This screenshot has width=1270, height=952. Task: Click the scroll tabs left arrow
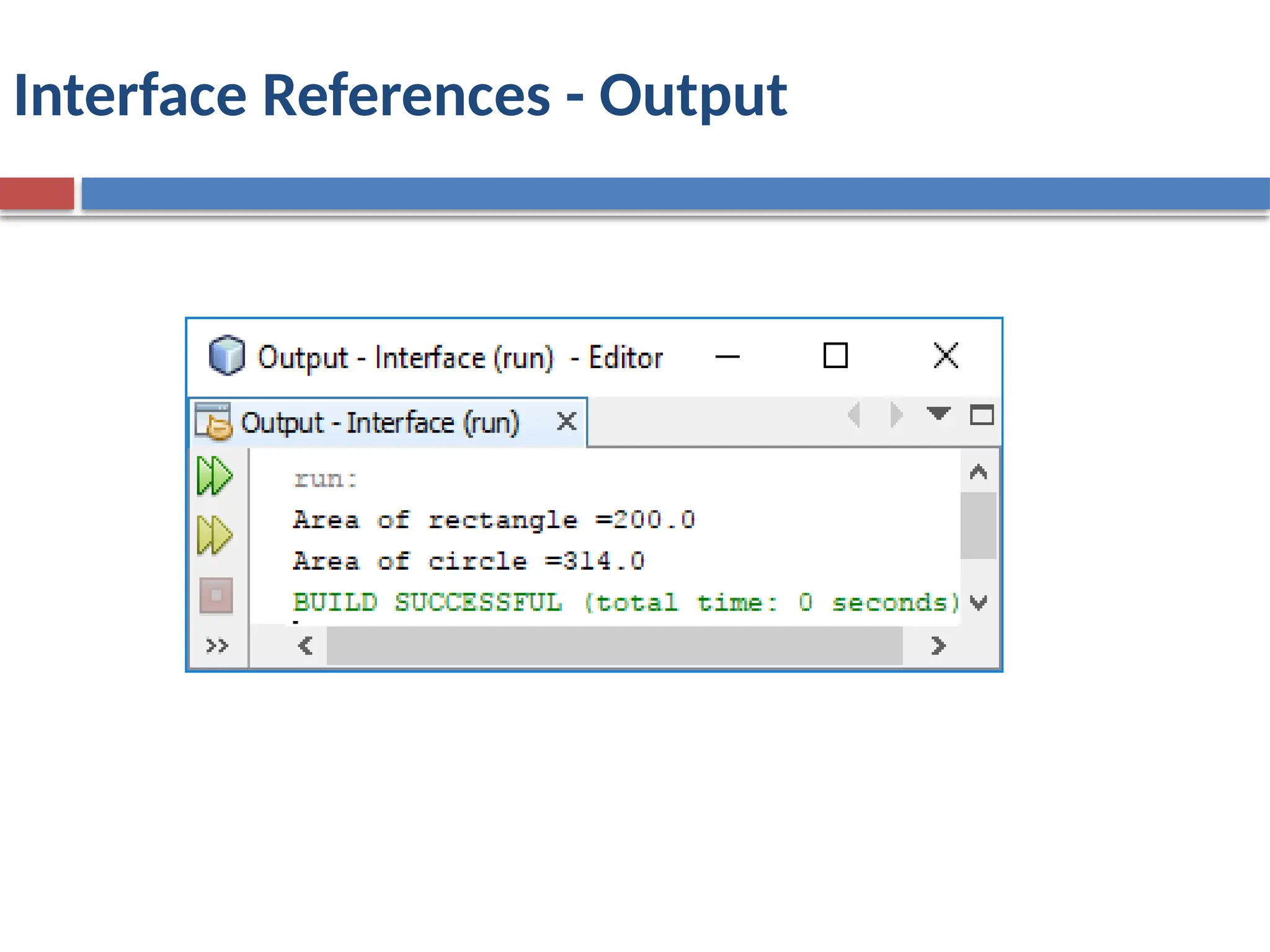[854, 415]
